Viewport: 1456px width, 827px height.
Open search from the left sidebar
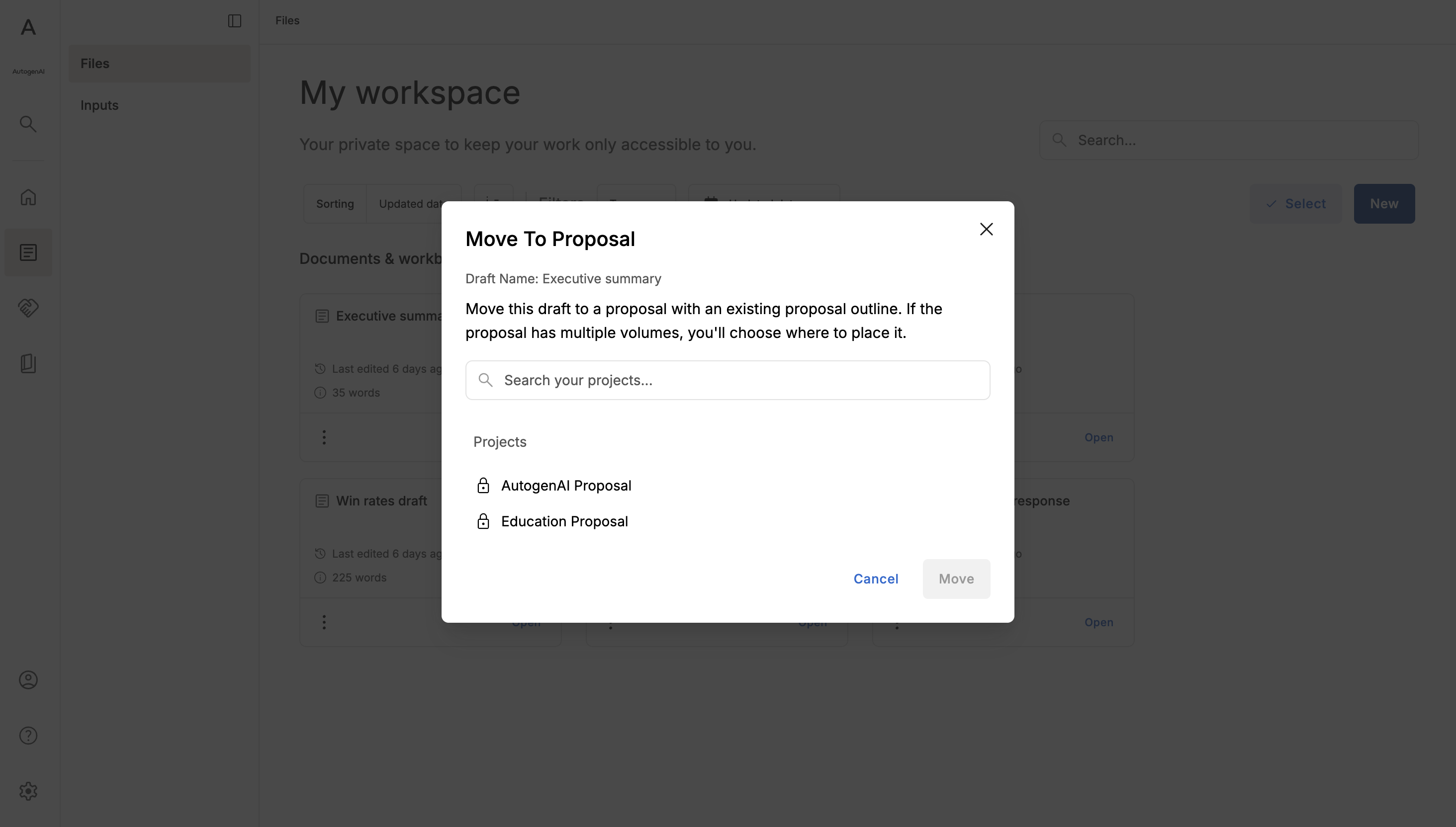[x=28, y=124]
